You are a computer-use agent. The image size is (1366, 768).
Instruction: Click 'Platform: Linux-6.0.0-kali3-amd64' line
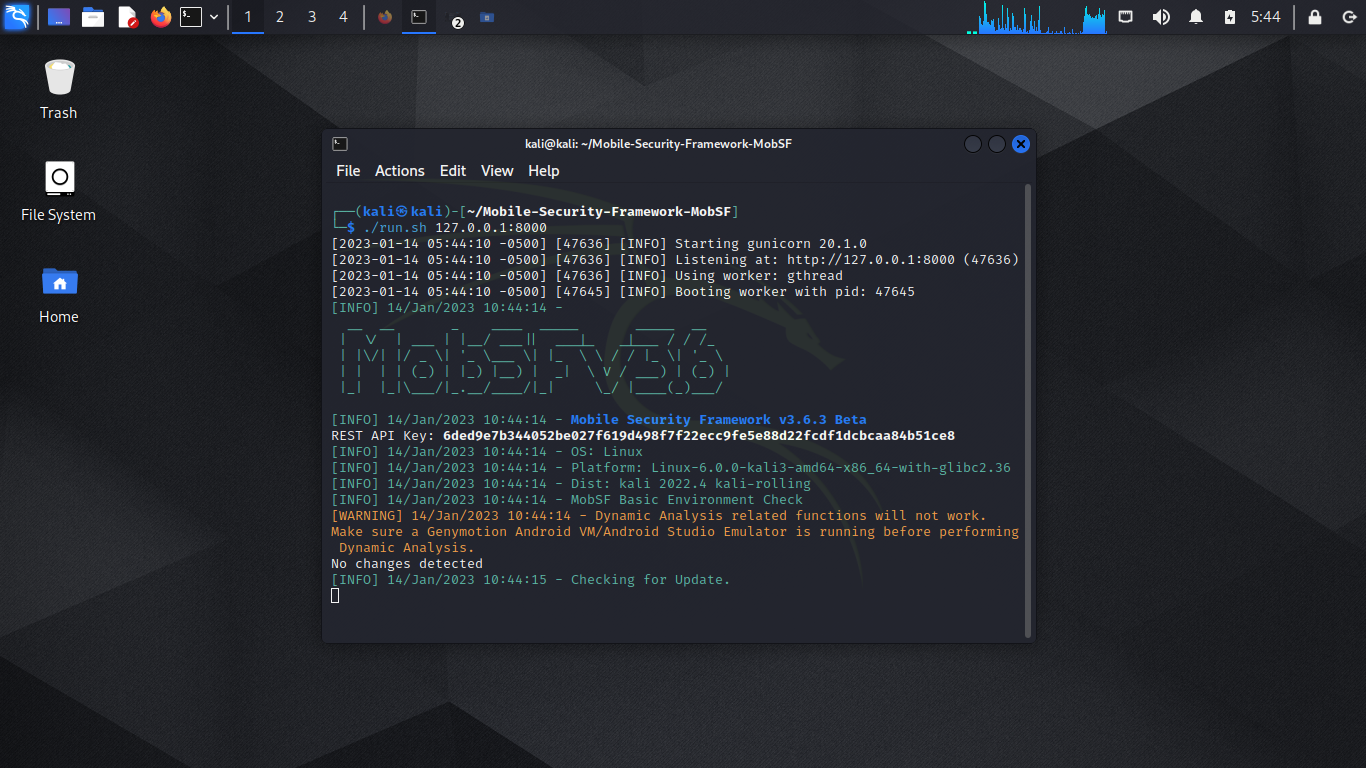[671, 468]
